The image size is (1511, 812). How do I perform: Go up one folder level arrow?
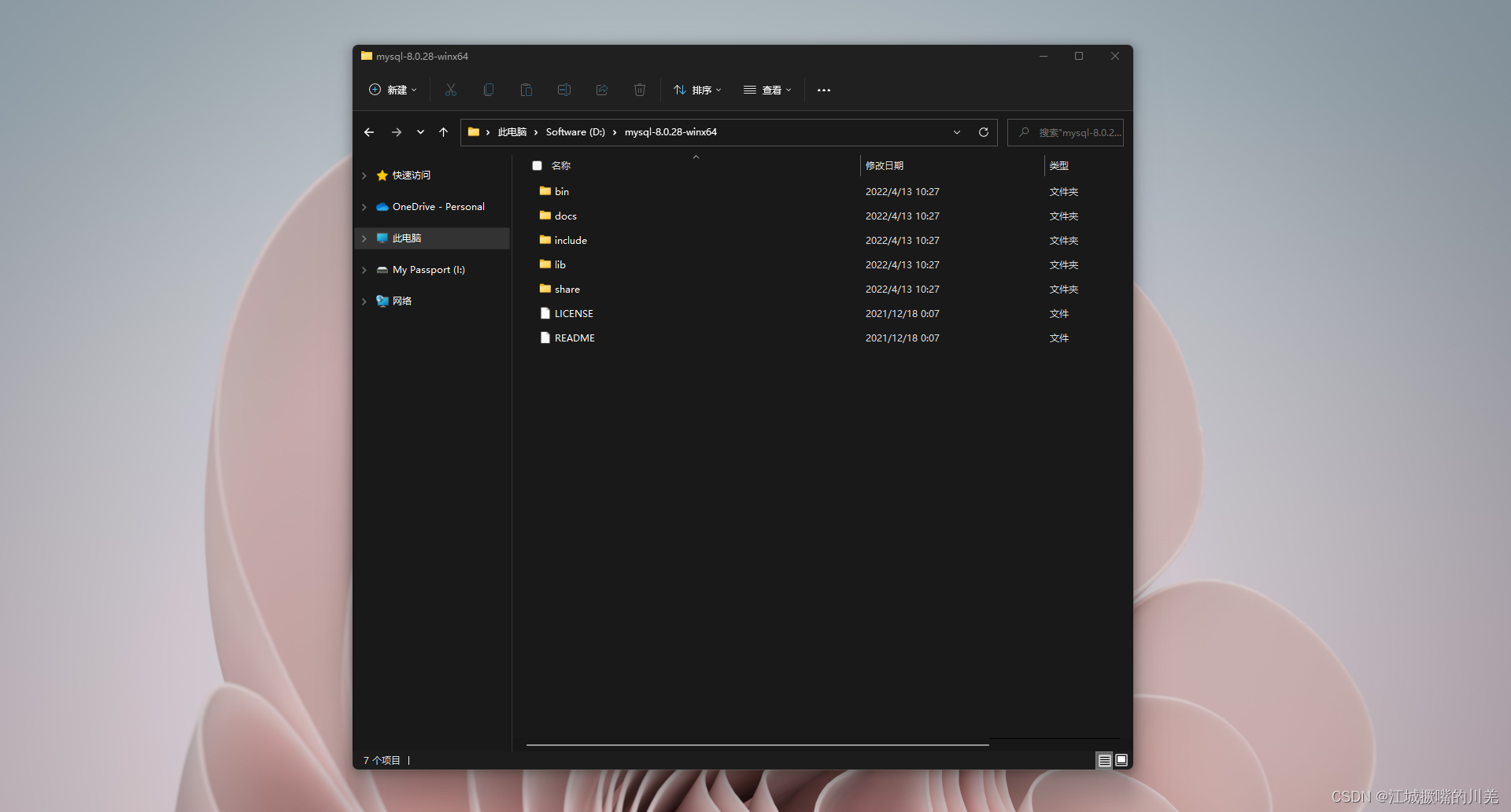click(444, 132)
